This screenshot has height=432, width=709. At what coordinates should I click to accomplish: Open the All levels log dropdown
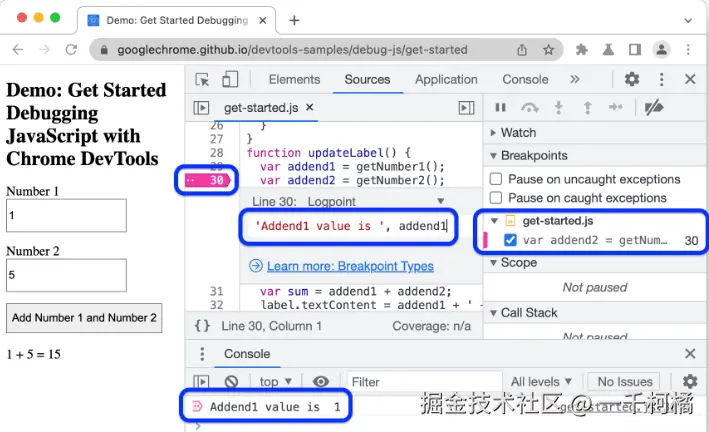coord(541,382)
